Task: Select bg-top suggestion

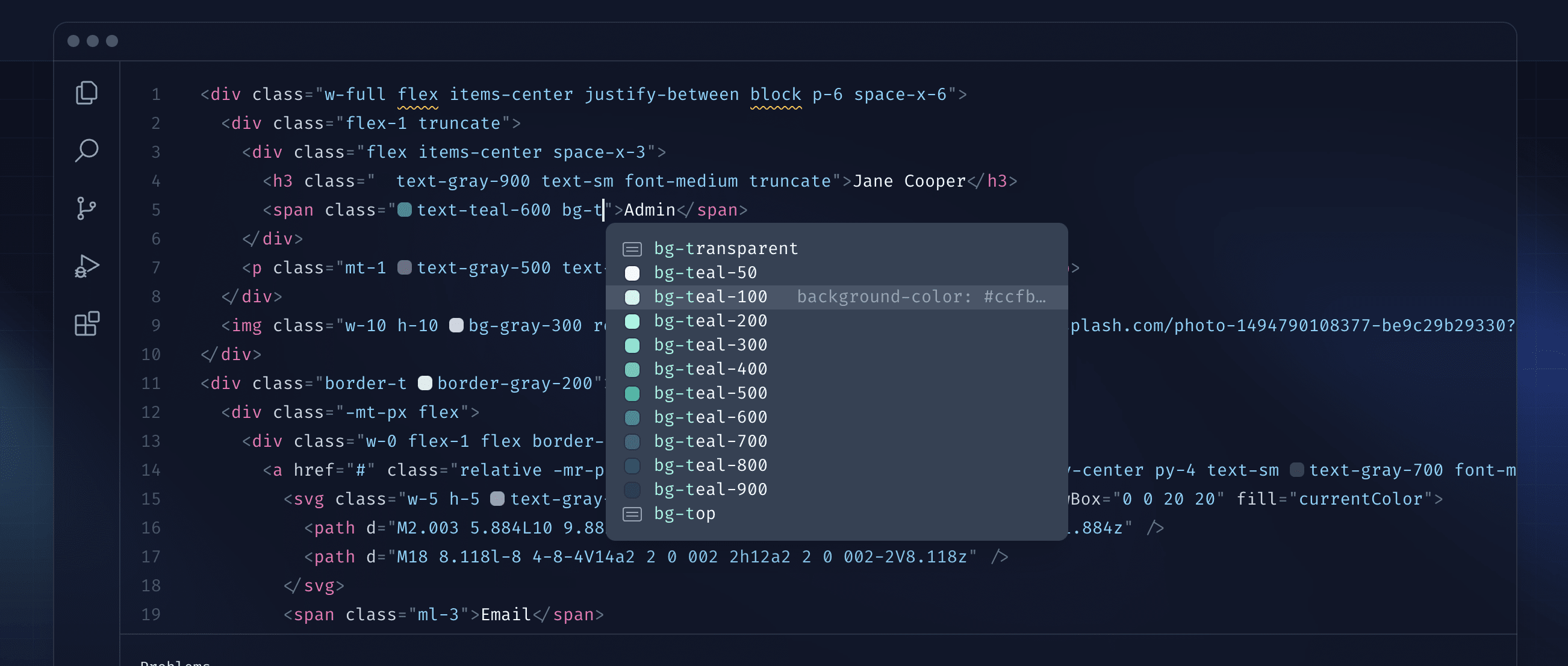Action: click(837, 514)
